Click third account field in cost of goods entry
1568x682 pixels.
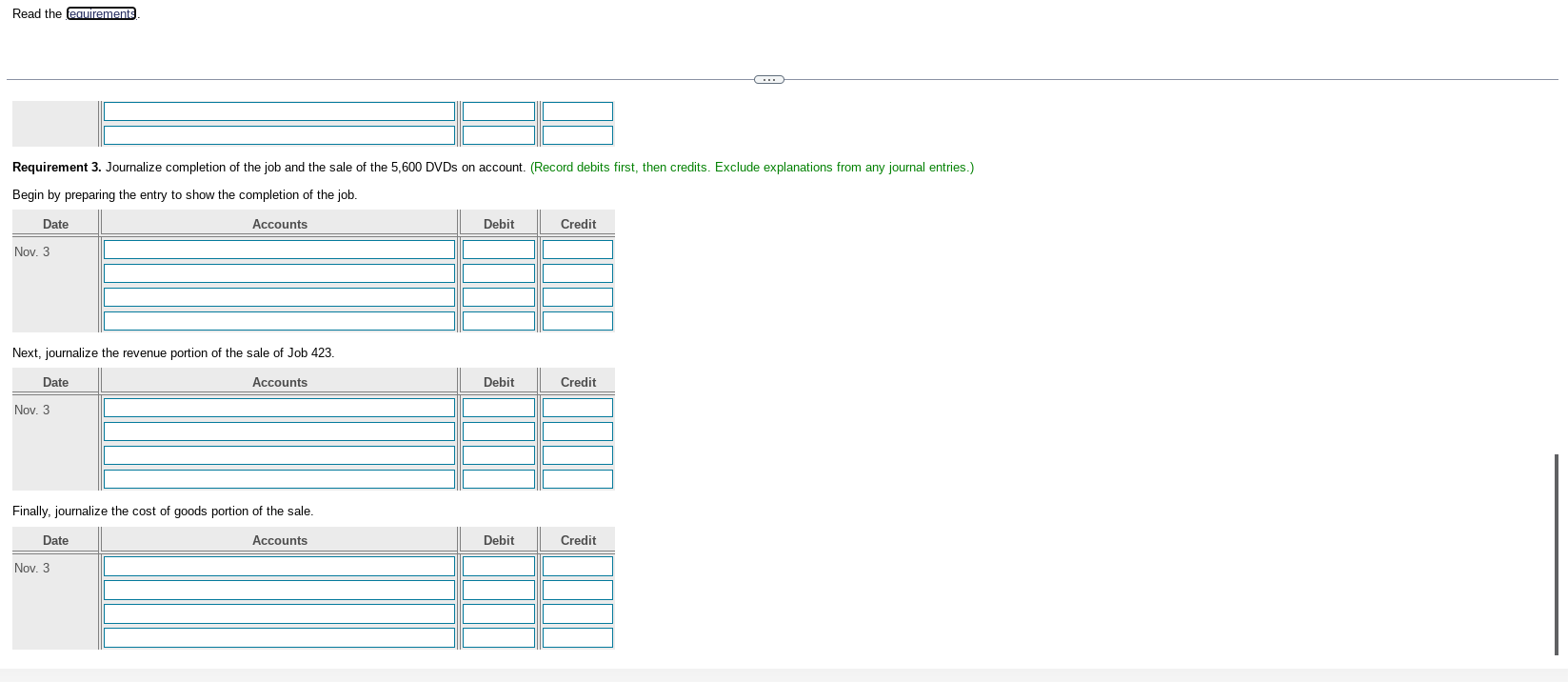click(x=279, y=613)
